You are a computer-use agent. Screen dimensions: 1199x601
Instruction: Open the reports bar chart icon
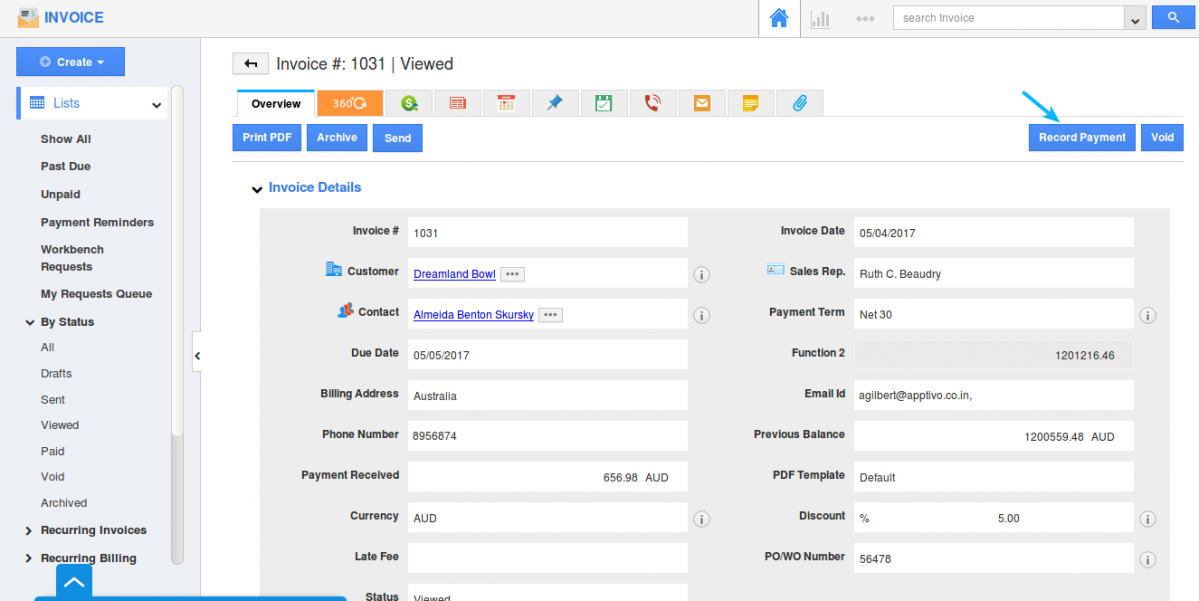(x=820, y=18)
